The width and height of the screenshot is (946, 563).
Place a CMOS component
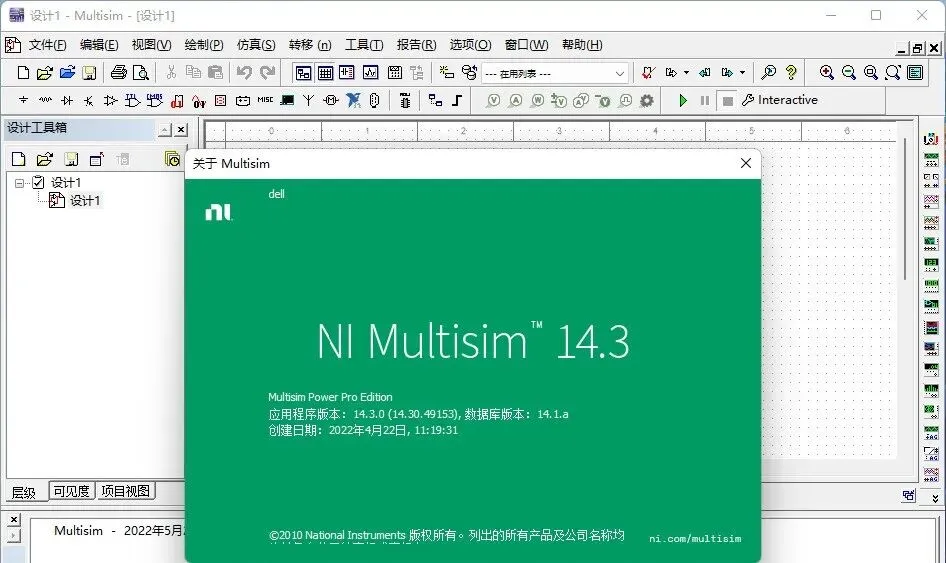pos(154,100)
